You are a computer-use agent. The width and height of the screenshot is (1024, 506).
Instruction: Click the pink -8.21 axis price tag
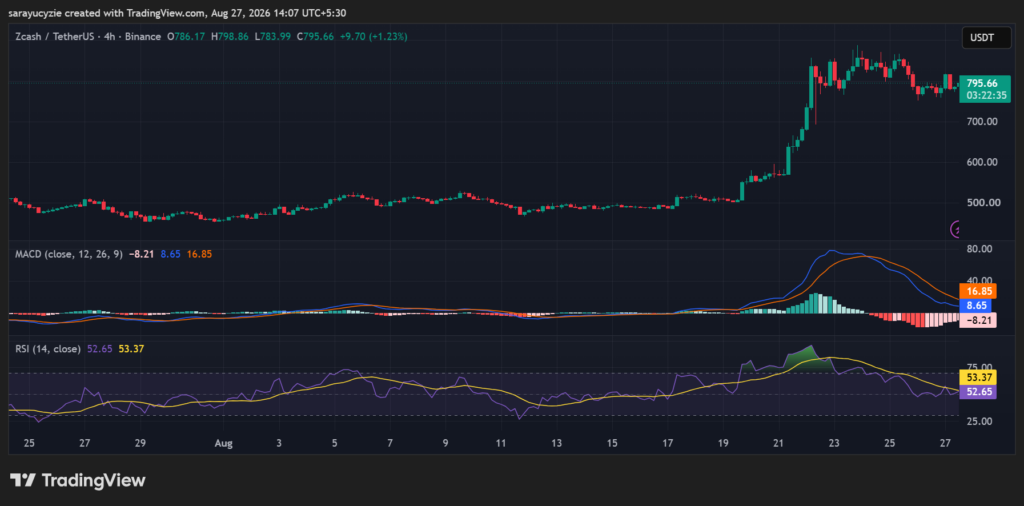point(978,320)
